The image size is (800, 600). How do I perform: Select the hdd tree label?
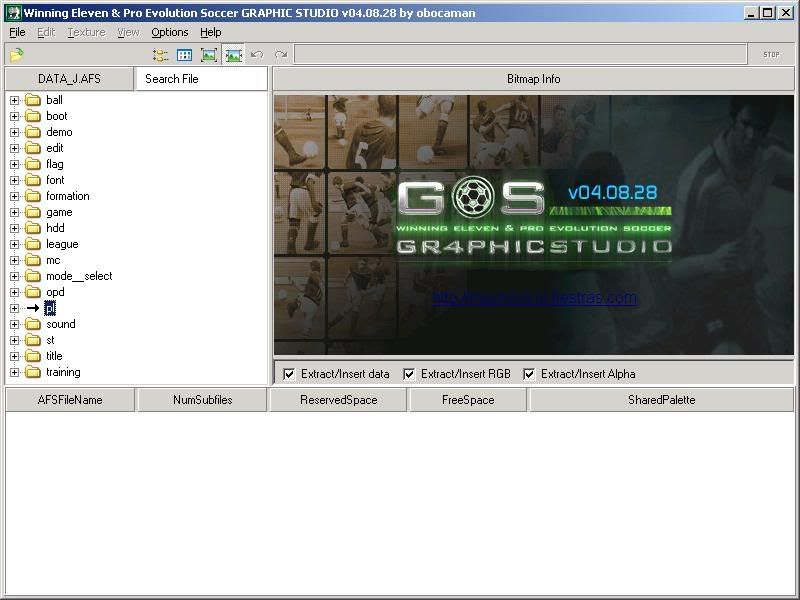click(55, 228)
